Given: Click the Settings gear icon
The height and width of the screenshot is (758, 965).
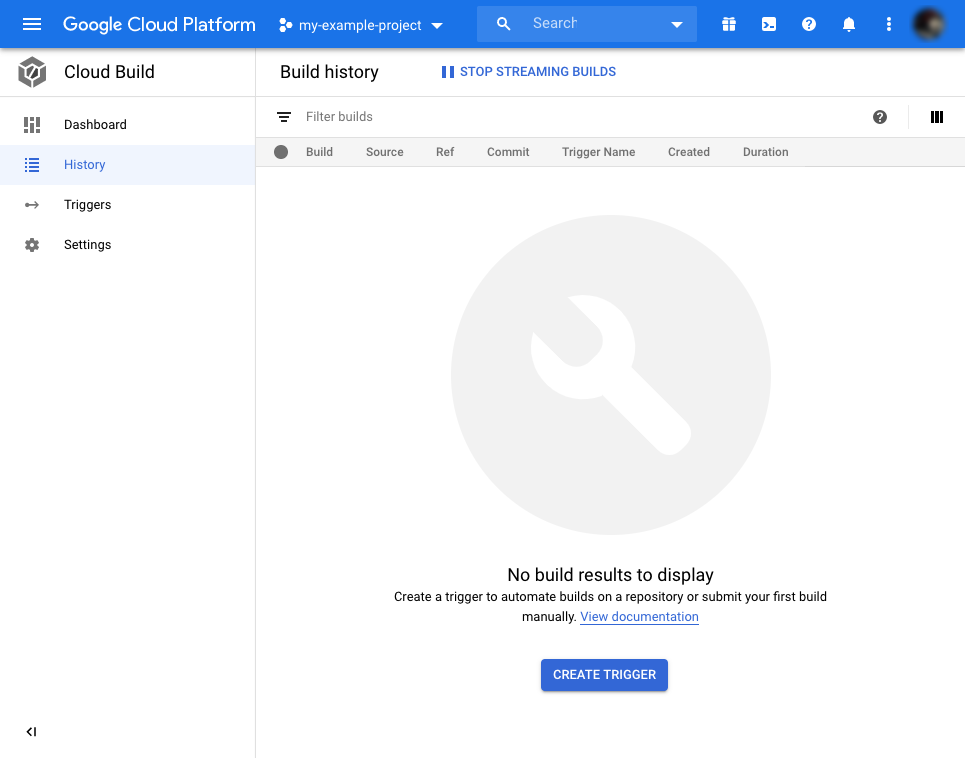Looking at the screenshot, I should (x=32, y=245).
